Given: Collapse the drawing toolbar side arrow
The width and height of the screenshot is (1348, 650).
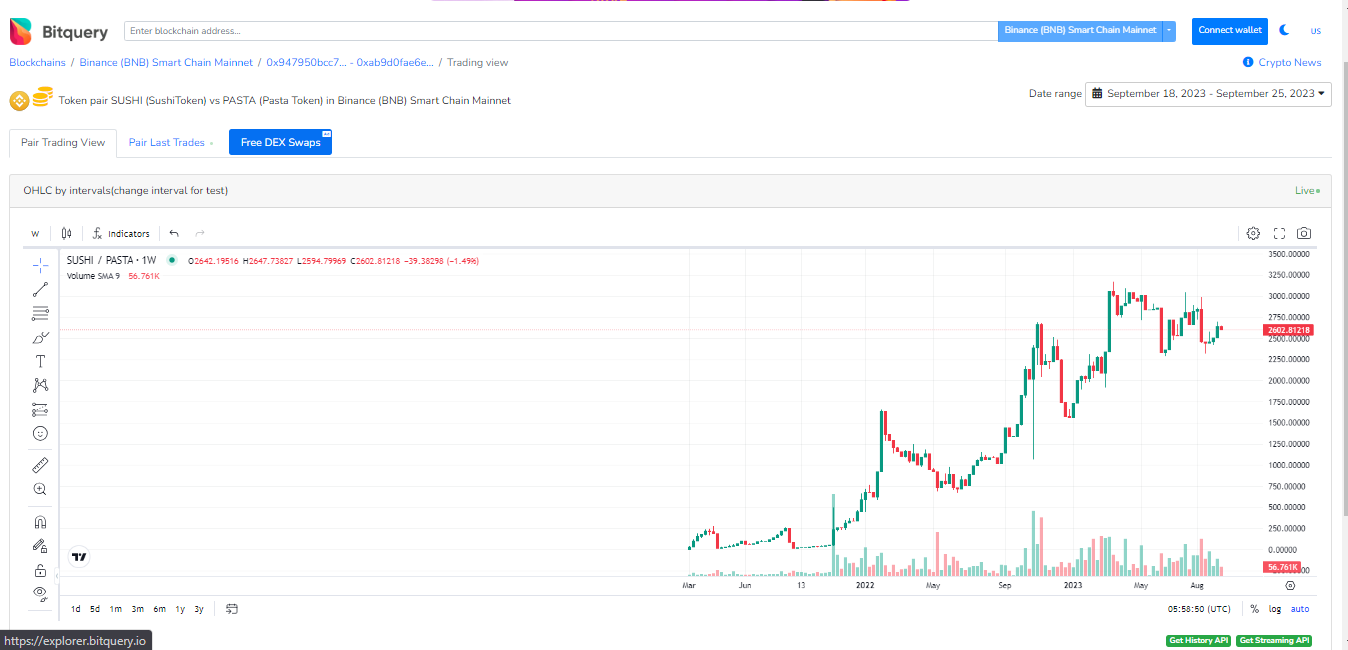Looking at the screenshot, I should point(58,578).
